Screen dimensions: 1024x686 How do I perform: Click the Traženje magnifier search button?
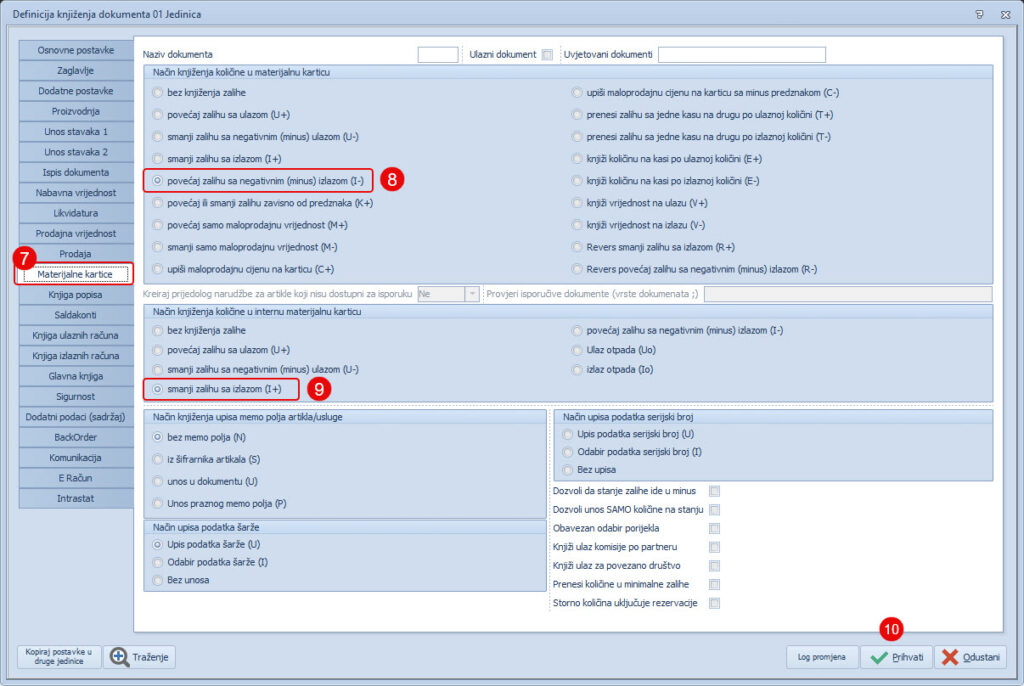coord(140,657)
